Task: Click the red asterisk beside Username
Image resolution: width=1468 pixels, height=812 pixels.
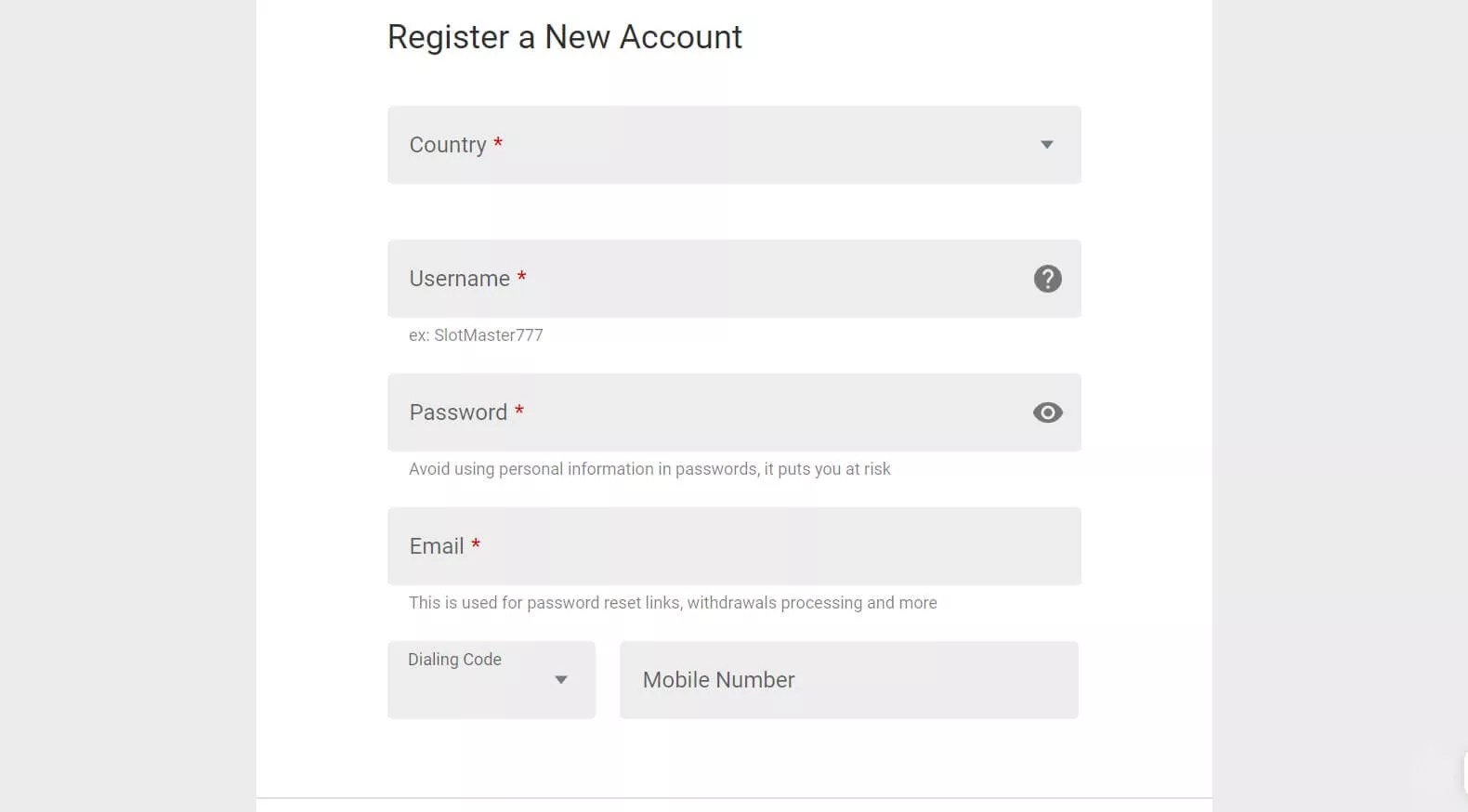Action: (522, 276)
